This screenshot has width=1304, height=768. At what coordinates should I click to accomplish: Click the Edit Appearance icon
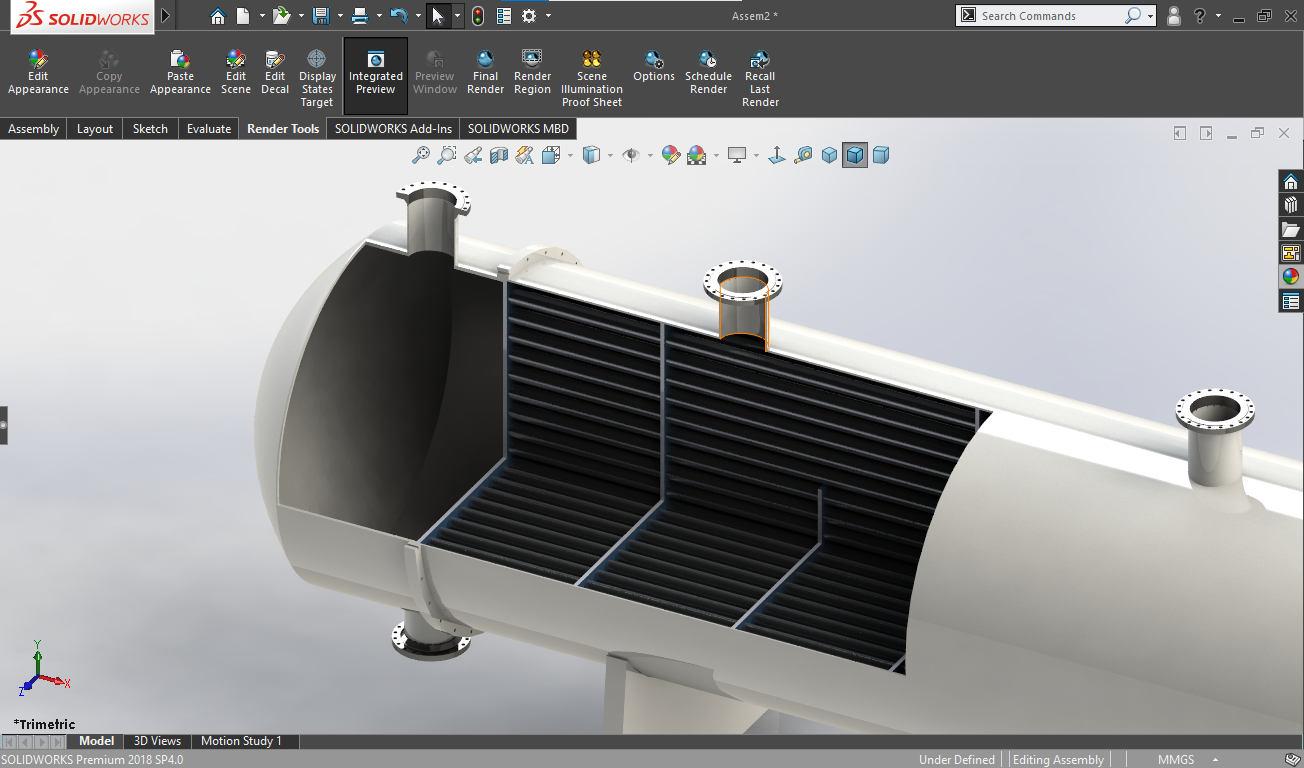38,60
